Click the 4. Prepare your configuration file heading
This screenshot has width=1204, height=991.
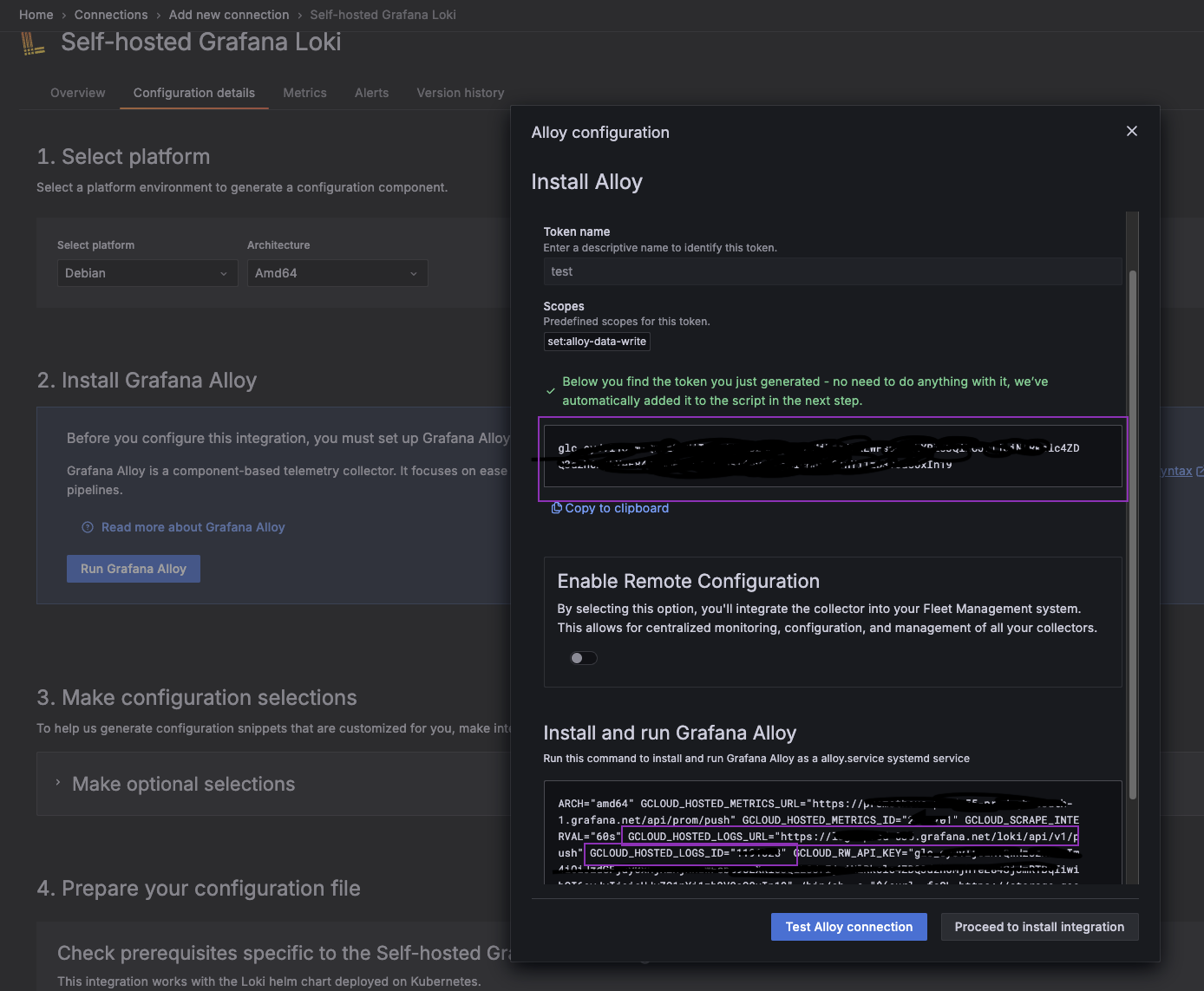coord(199,889)
